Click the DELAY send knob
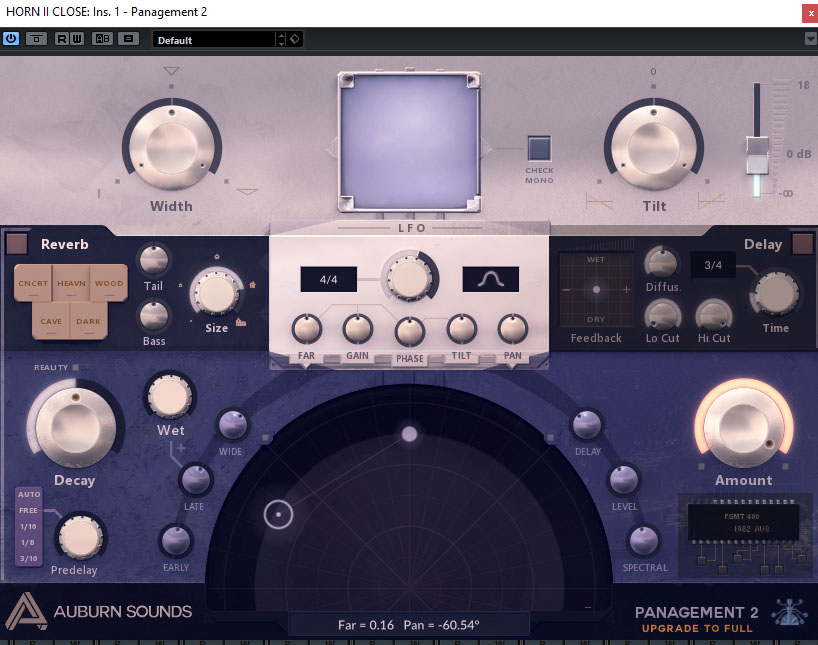 tap(587, 425)
